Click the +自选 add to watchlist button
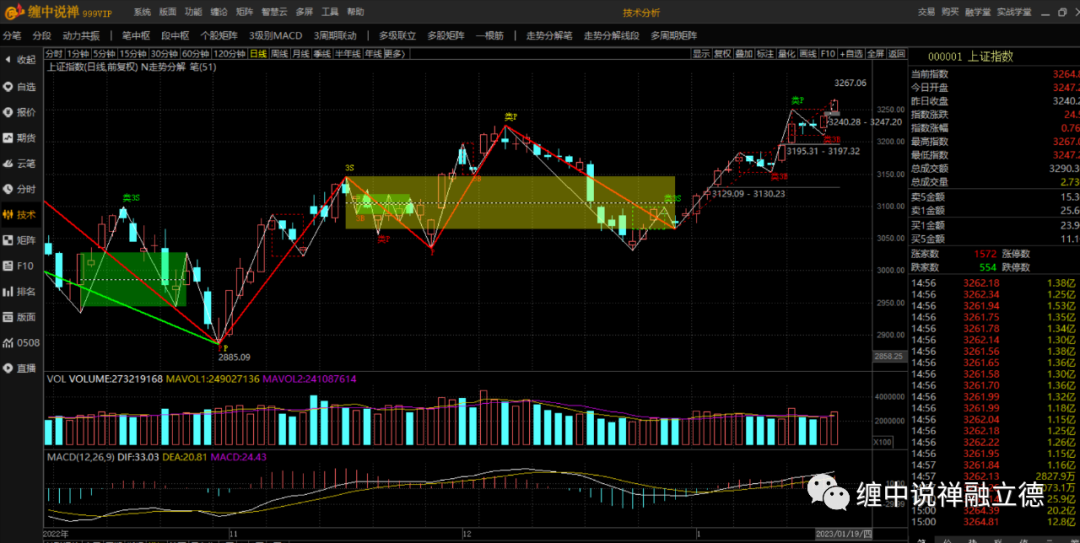1080x543 pixels. [x=851, y=54]
